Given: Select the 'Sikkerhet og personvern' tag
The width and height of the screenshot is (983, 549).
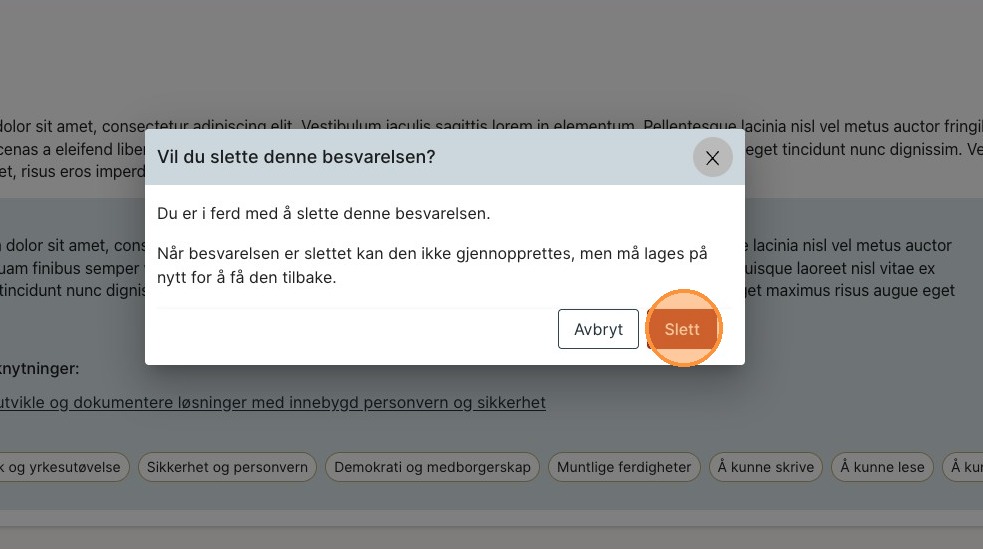Looking at the screenshot, I should point(227,467).
